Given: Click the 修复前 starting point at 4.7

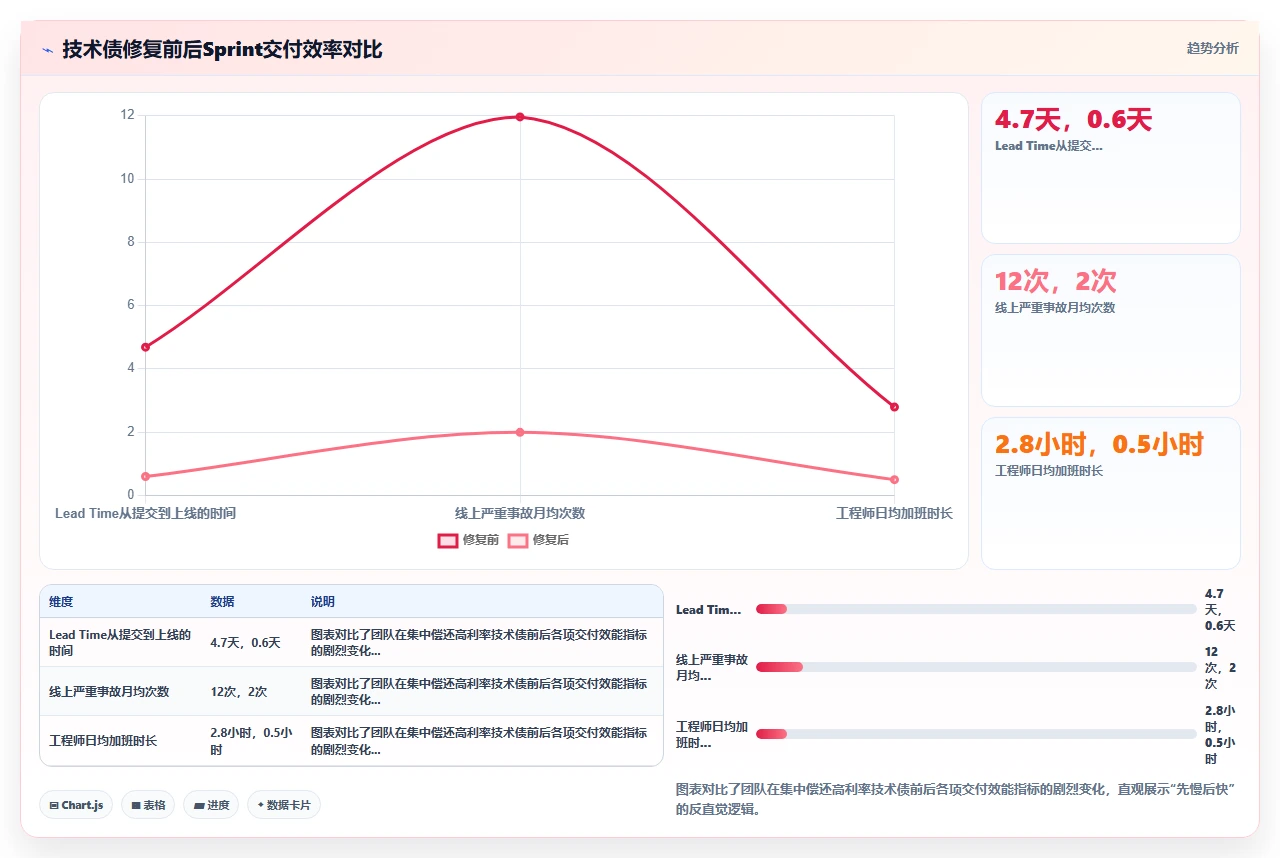Looking at the screenshot, I should point(146,347).
